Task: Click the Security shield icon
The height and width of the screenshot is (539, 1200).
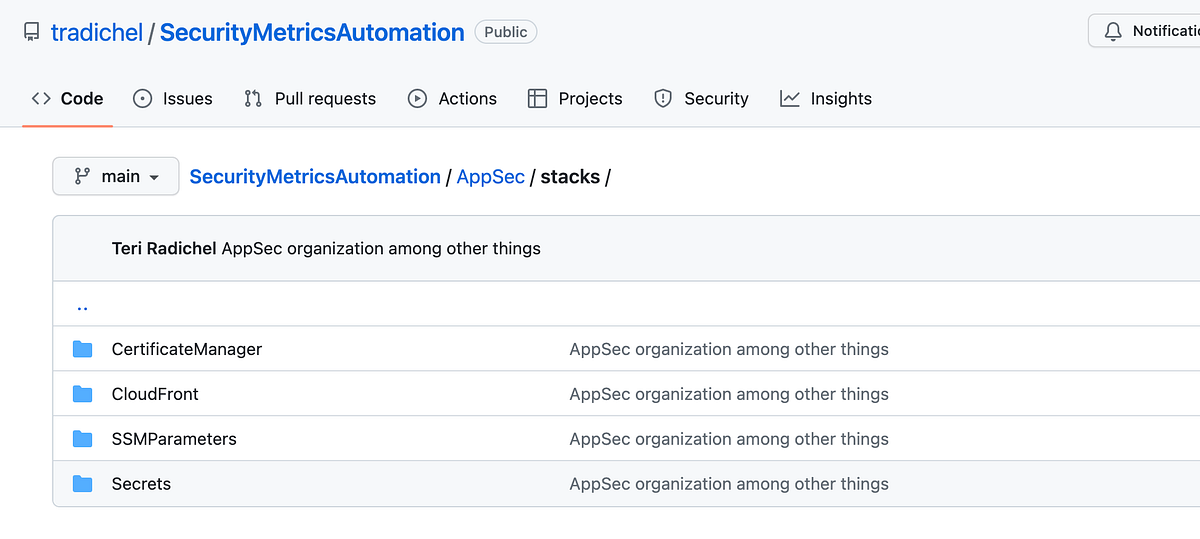Action: click(662, 98)
